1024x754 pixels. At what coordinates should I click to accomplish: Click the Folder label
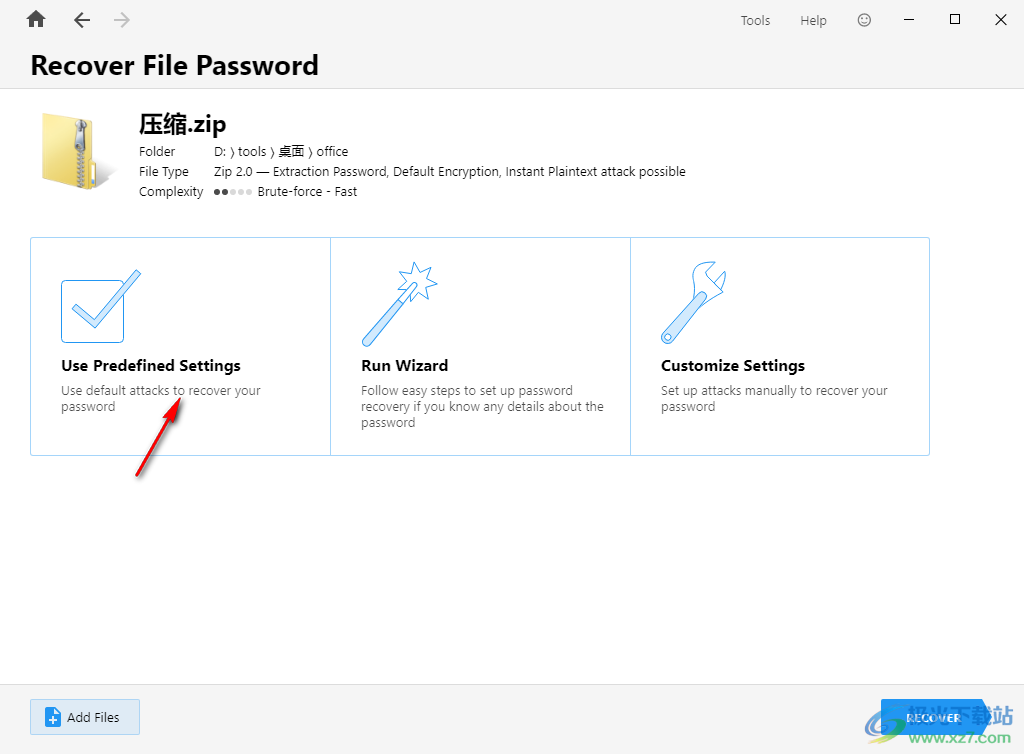(157, 151)
